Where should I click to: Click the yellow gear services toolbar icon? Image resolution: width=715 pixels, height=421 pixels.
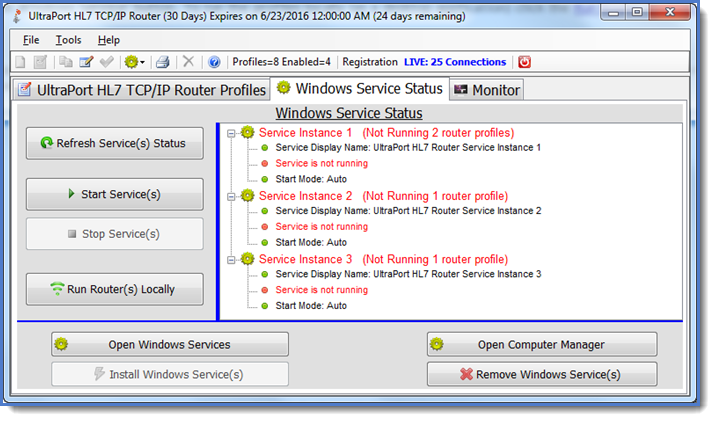tap(131, 62)
